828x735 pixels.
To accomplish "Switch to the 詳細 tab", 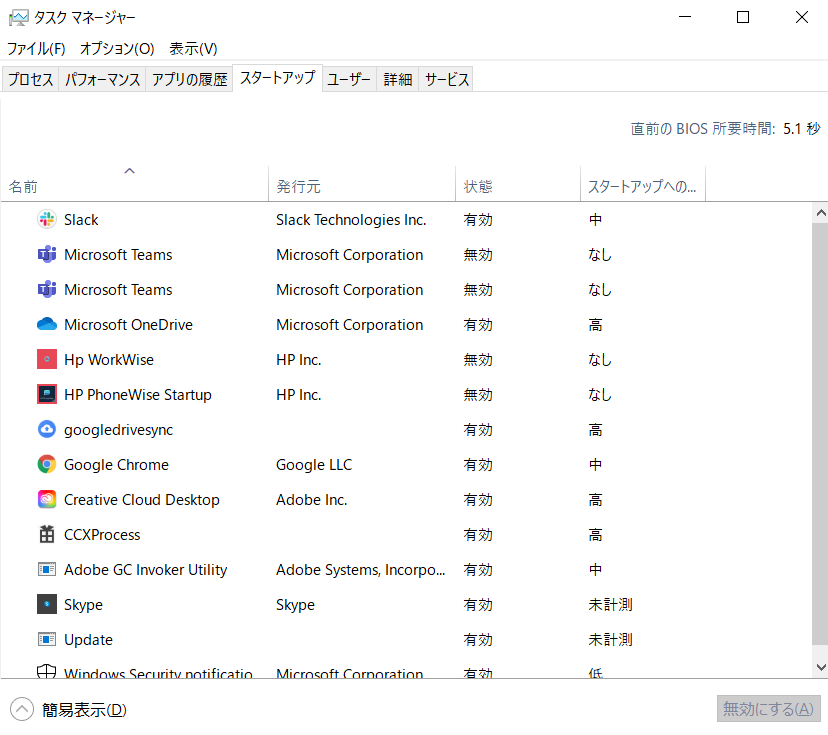I will [397, 79].
